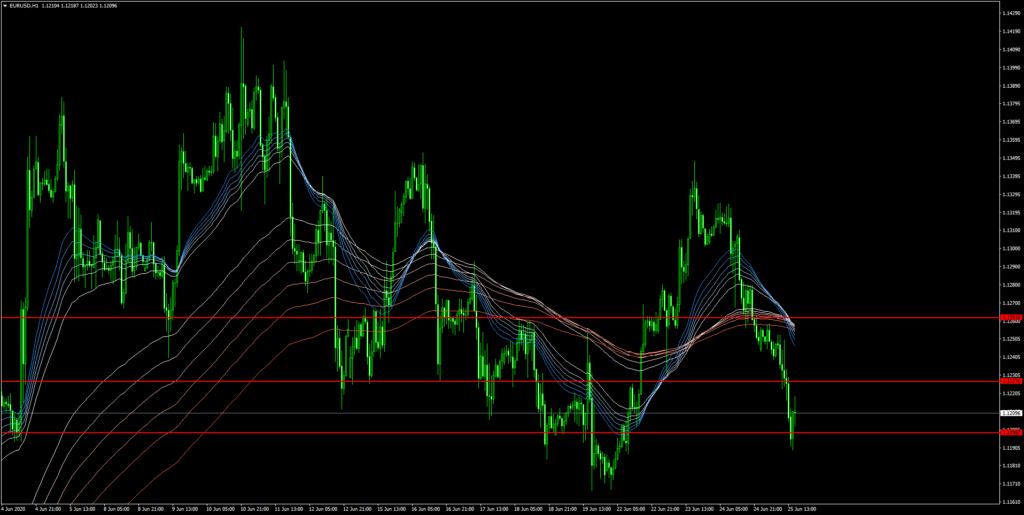The height and width of the screenshot is (515, 1024).
Task: Click the lowest red price tag on axis
Action: tap(1009, 432)
